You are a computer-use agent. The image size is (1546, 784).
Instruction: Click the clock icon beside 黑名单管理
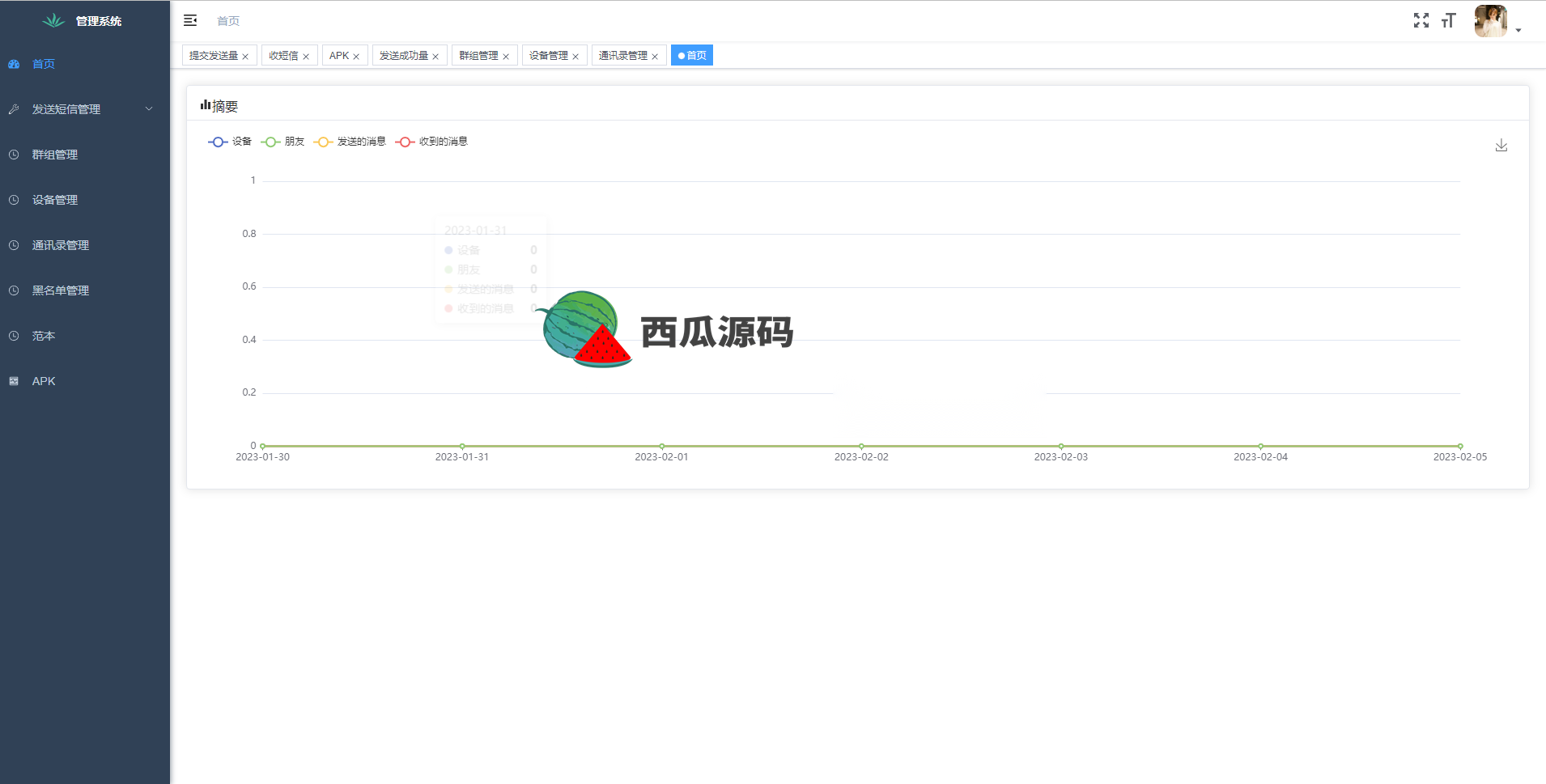(x=14, y=290)
